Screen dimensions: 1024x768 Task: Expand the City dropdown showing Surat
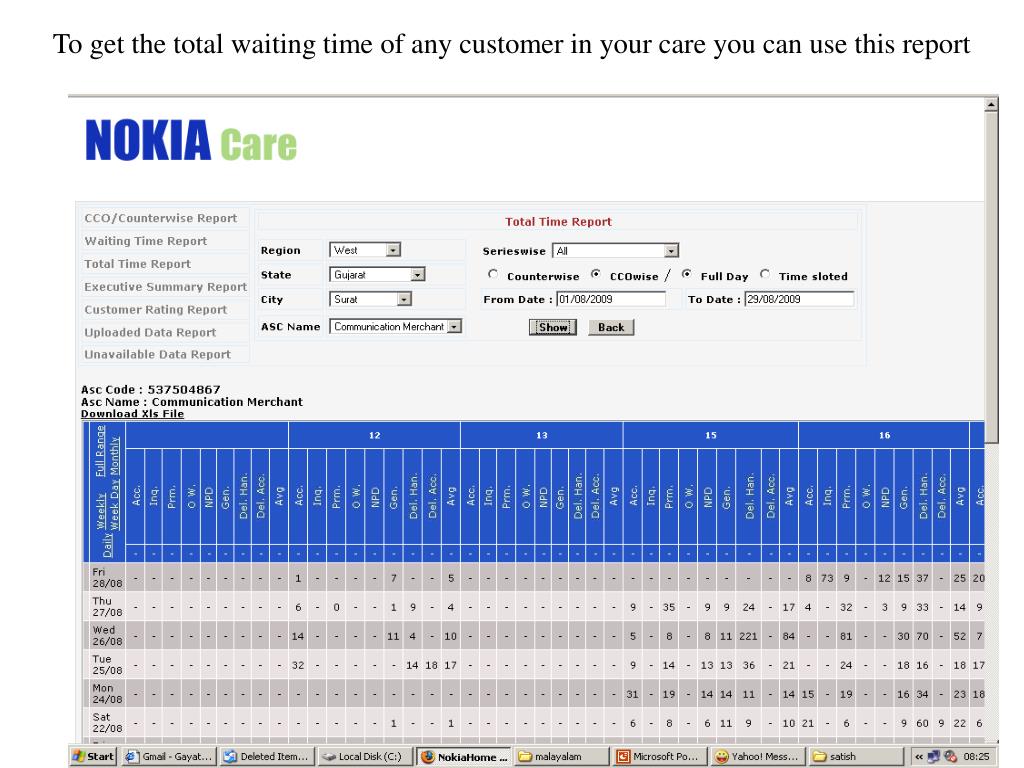point(370,299)
